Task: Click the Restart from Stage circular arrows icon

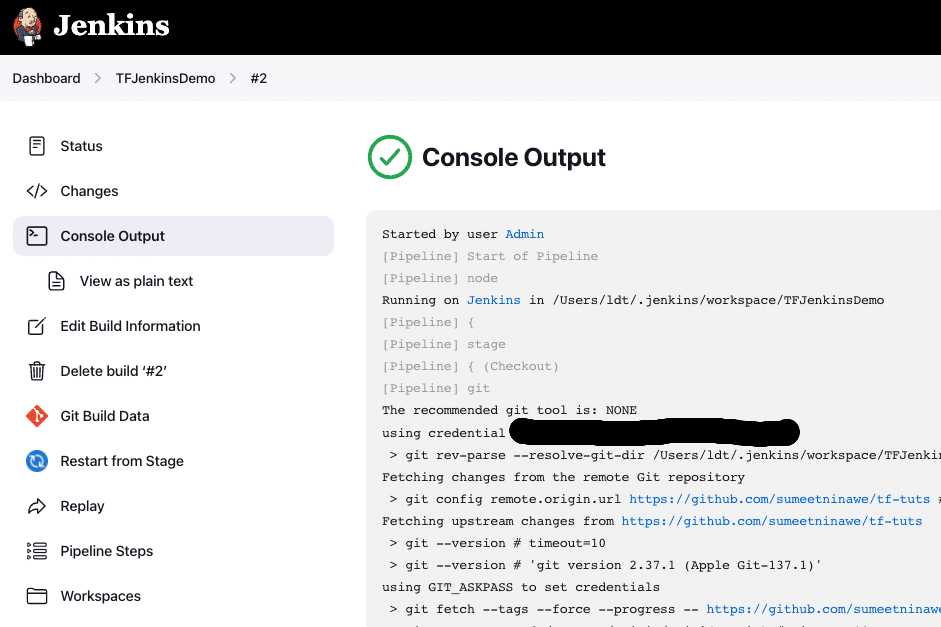Action: [x=37, y=461]
